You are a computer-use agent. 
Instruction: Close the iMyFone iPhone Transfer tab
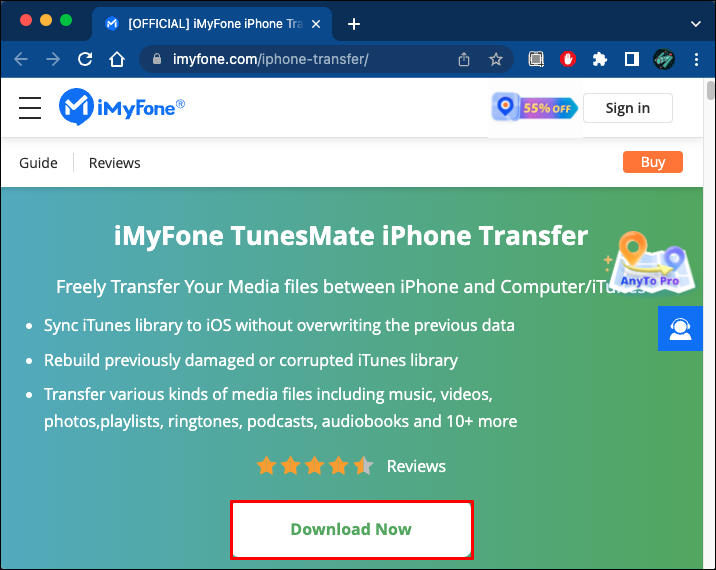tap(316, 24)
